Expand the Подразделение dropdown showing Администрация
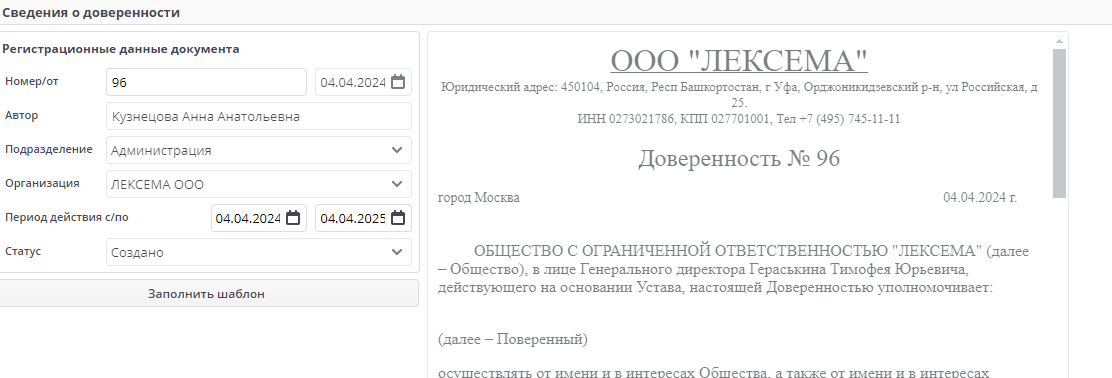 259,150
